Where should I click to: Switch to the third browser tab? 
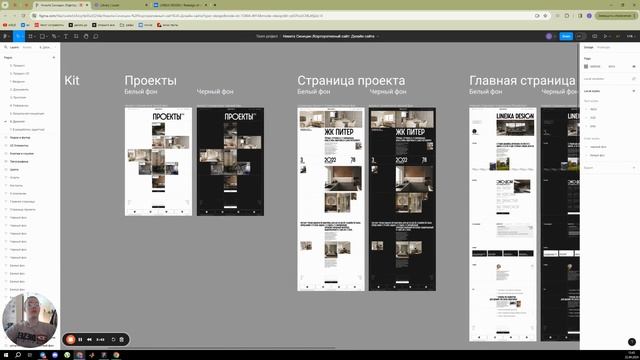[180, 5]
